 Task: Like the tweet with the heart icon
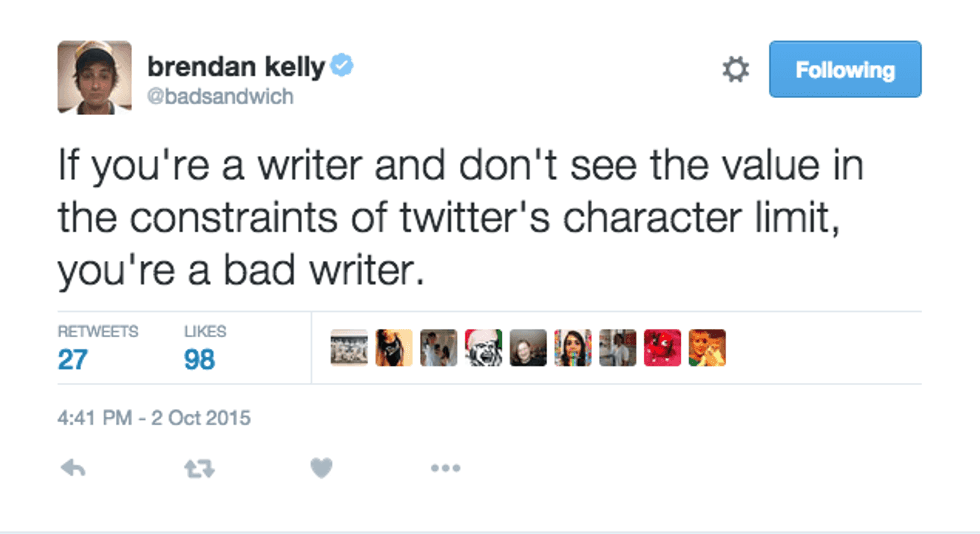(320, 467)
